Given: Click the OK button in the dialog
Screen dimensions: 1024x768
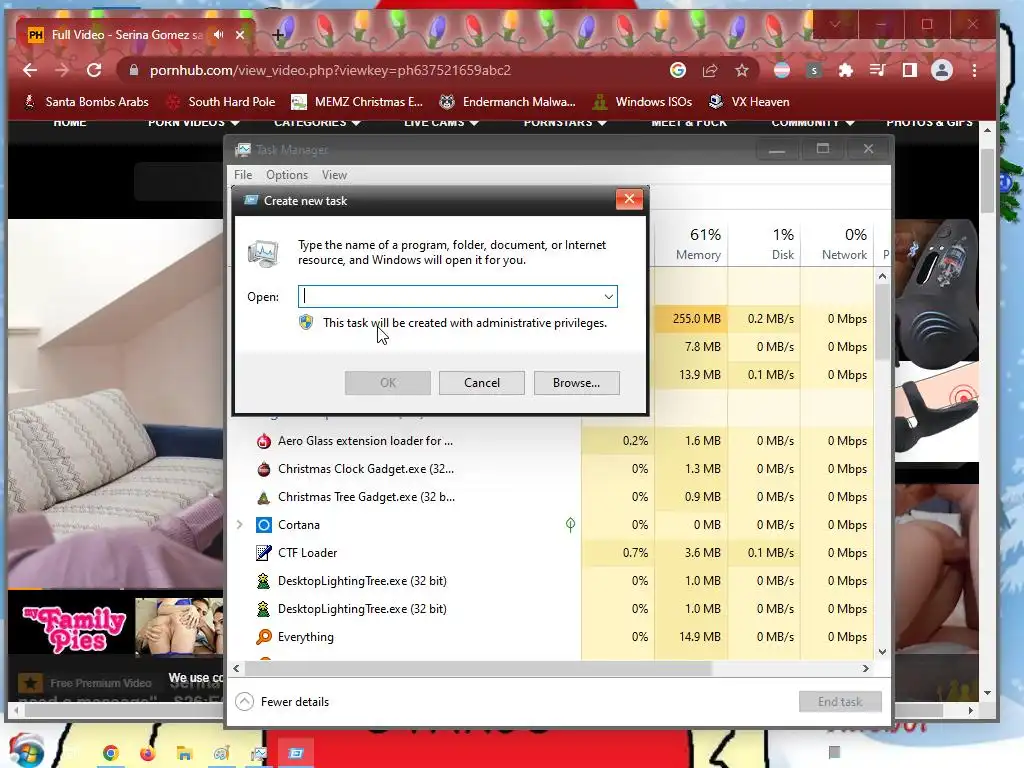Looking at the screenshot, I should pyautogui.click(x=388, y=383).
